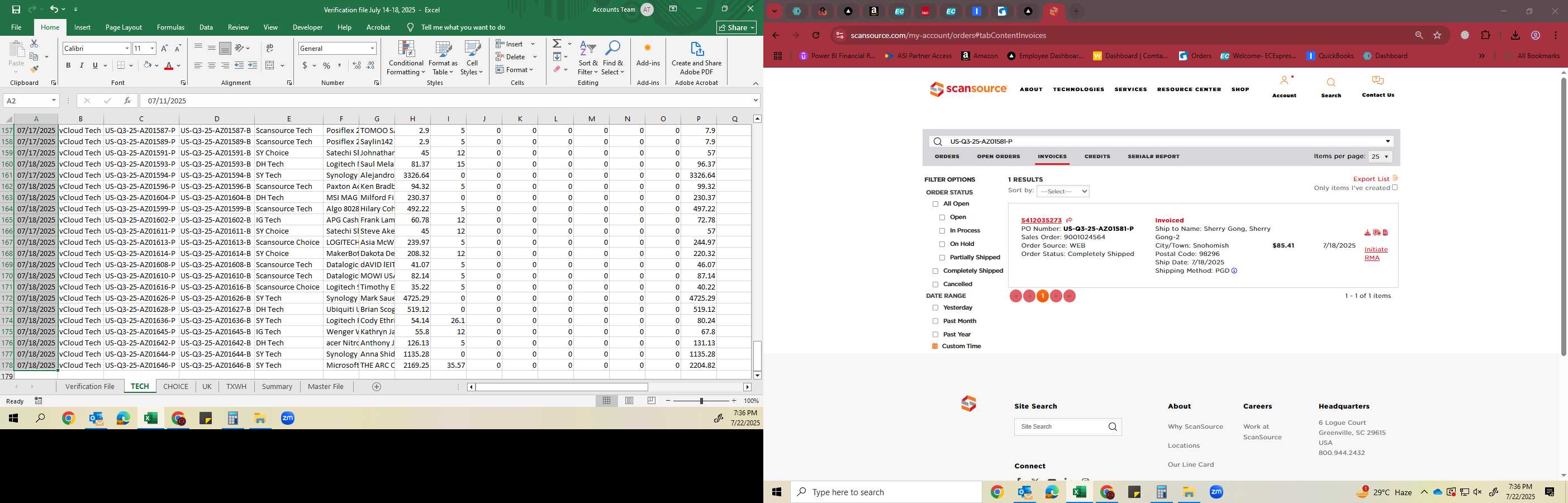The image size is (1568, 503).
Task: Check the In Process filter checkbox
Action: [942, 231]
